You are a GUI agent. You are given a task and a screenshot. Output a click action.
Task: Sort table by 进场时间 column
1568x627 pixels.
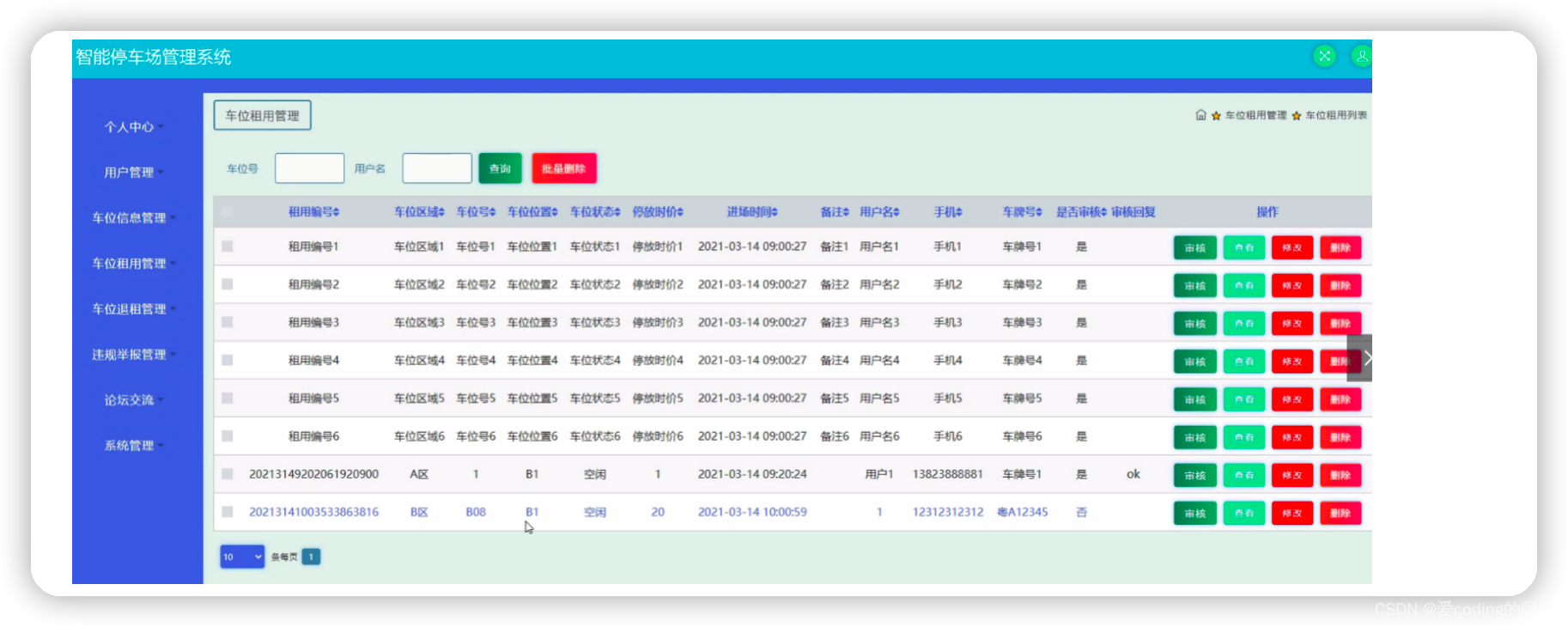[x=752, y=212]
